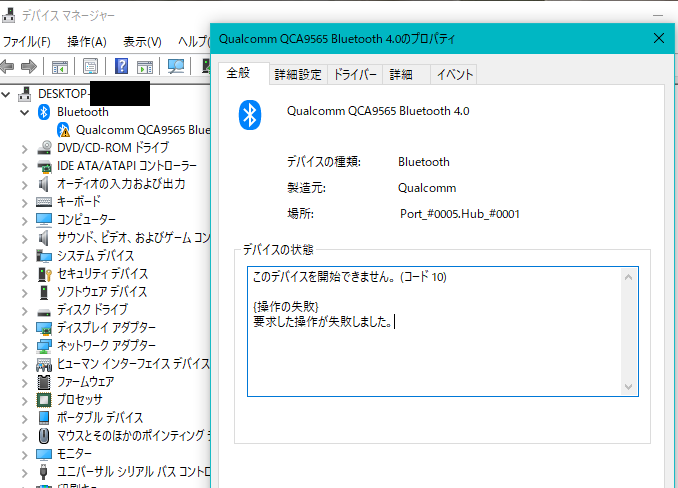Expand the モニター node
Screen dimensions: 678x488
click(25, 455)
